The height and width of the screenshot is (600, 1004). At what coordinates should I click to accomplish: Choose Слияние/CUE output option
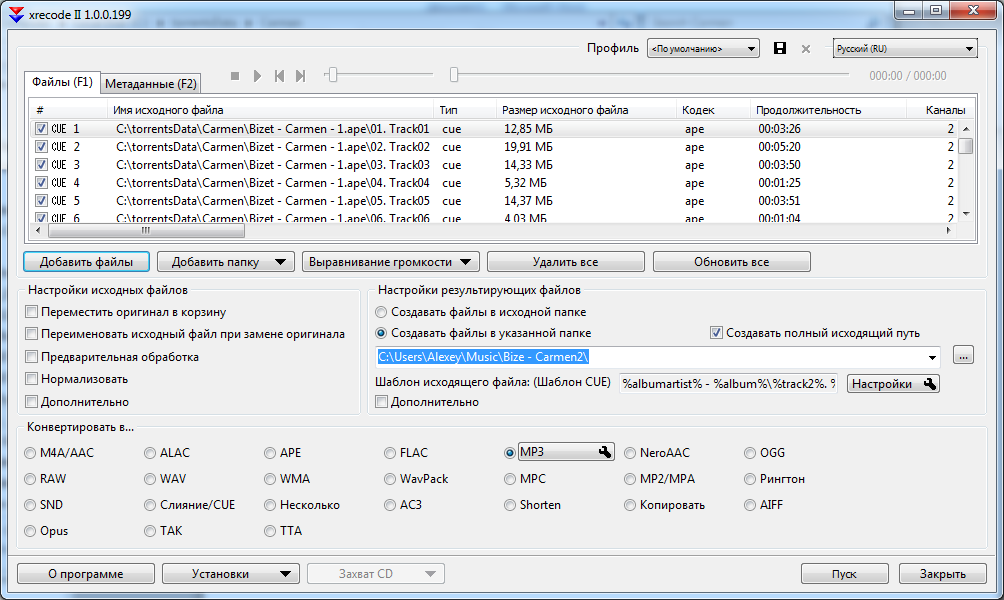pyautogui.click(x=150, y=505)
